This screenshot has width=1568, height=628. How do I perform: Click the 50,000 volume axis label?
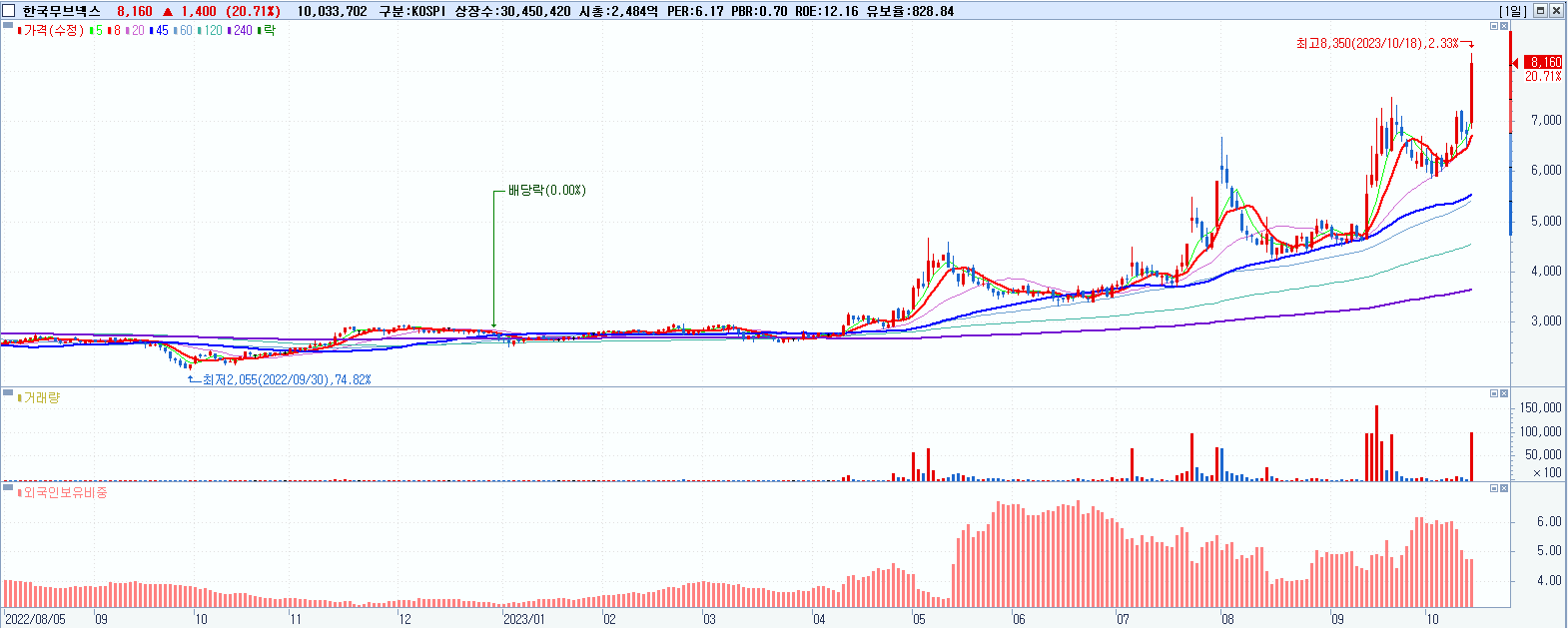(x=1544, y=454)
